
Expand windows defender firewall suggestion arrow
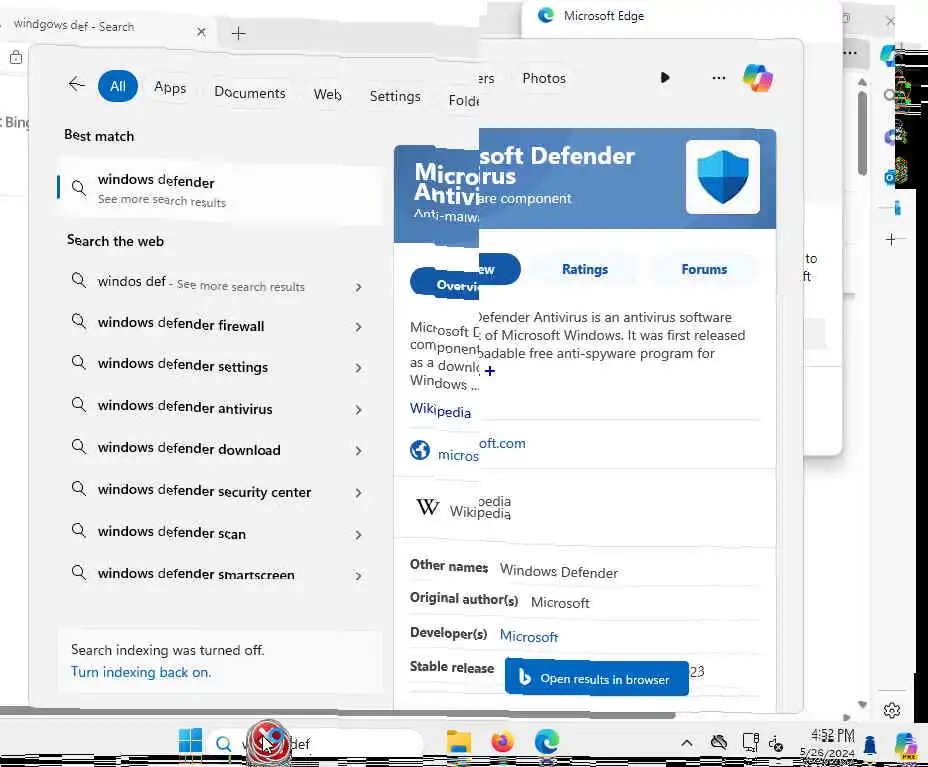(x=358, y=327)
